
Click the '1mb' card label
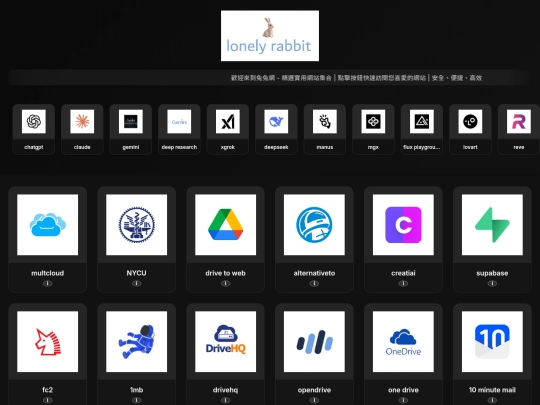click(x=136, y=390)
